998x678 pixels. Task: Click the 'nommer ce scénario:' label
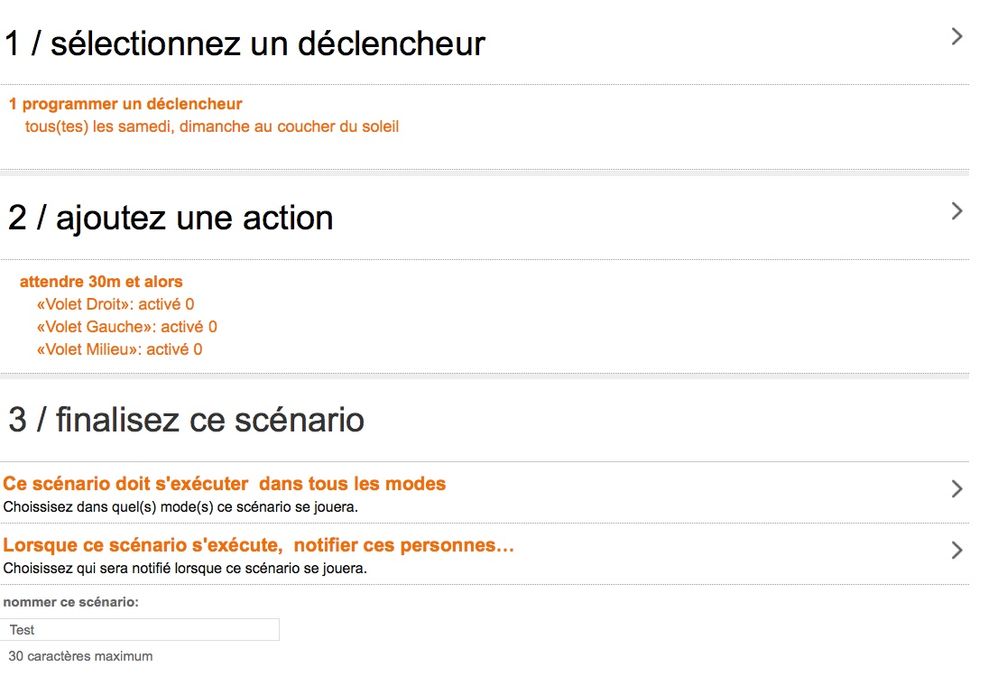(x=71, y=602)
